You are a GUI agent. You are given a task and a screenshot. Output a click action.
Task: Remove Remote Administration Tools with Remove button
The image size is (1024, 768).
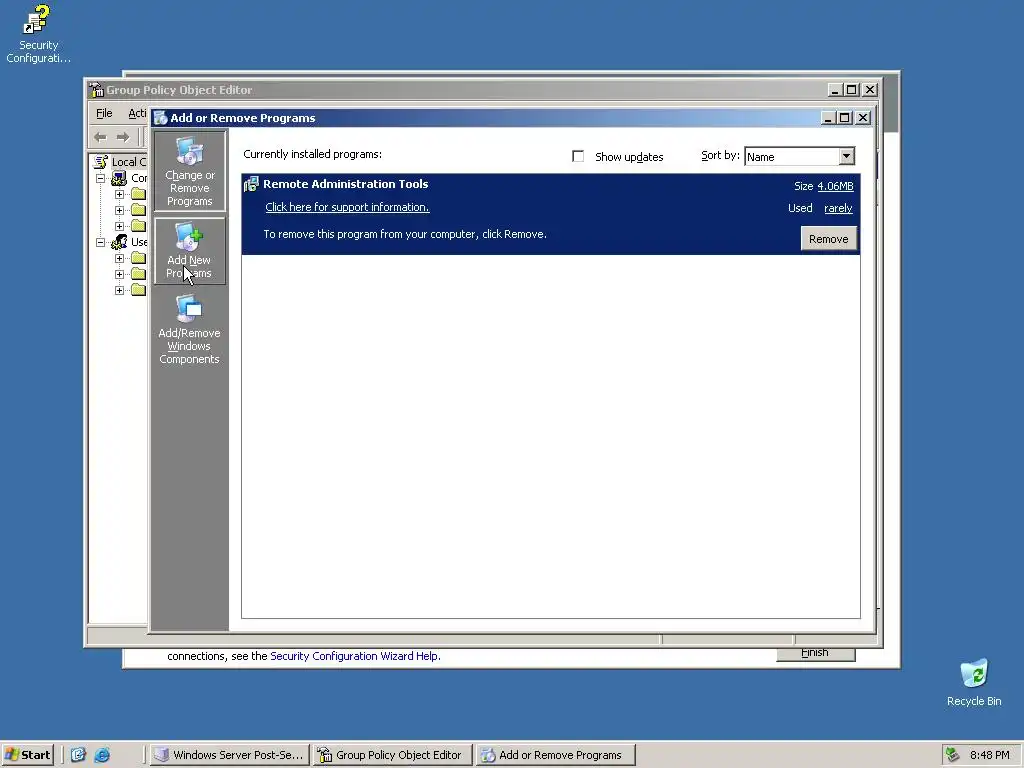tap(828, 238)
